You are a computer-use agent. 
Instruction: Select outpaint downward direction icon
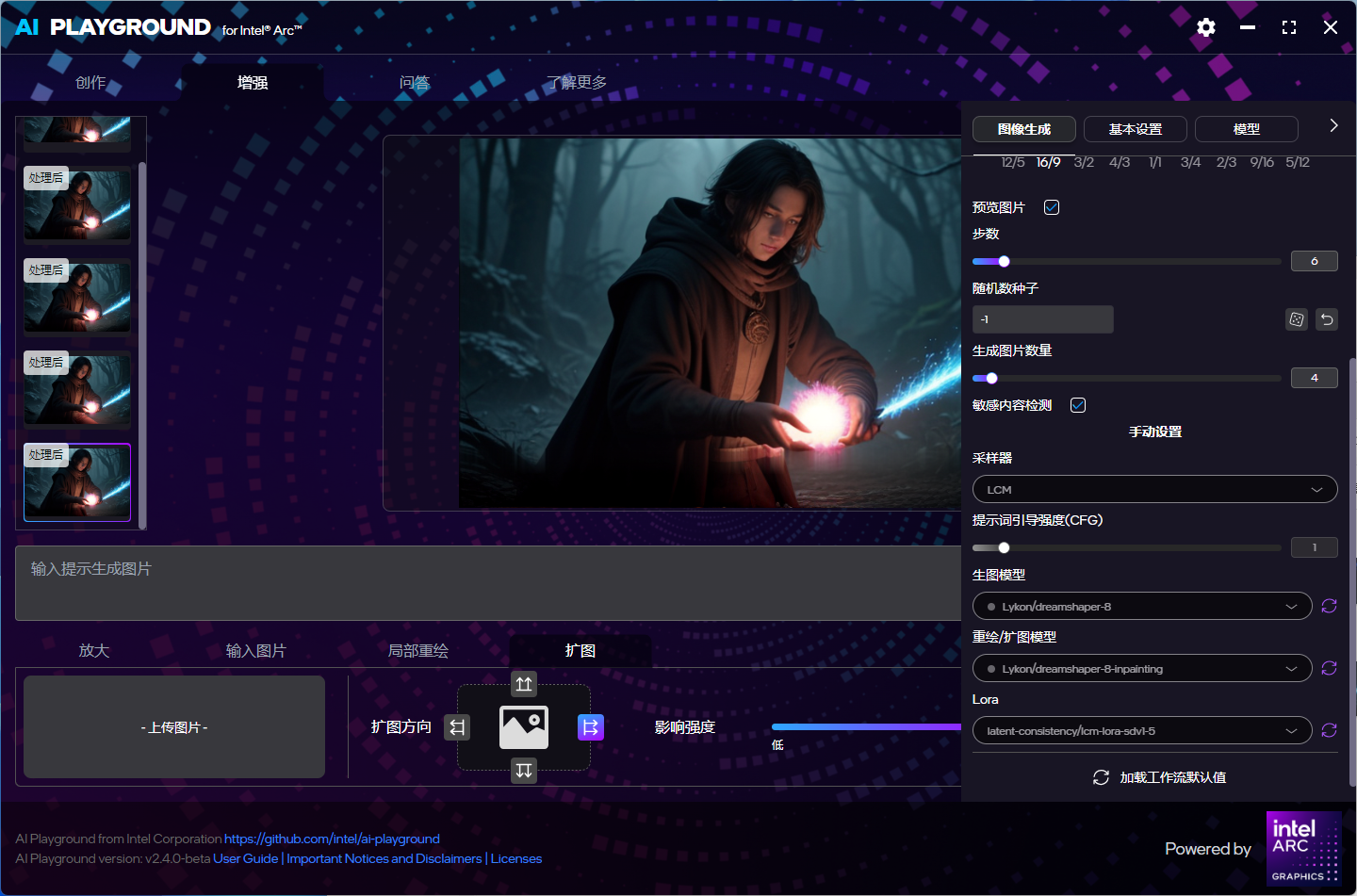tap(524, 771)
